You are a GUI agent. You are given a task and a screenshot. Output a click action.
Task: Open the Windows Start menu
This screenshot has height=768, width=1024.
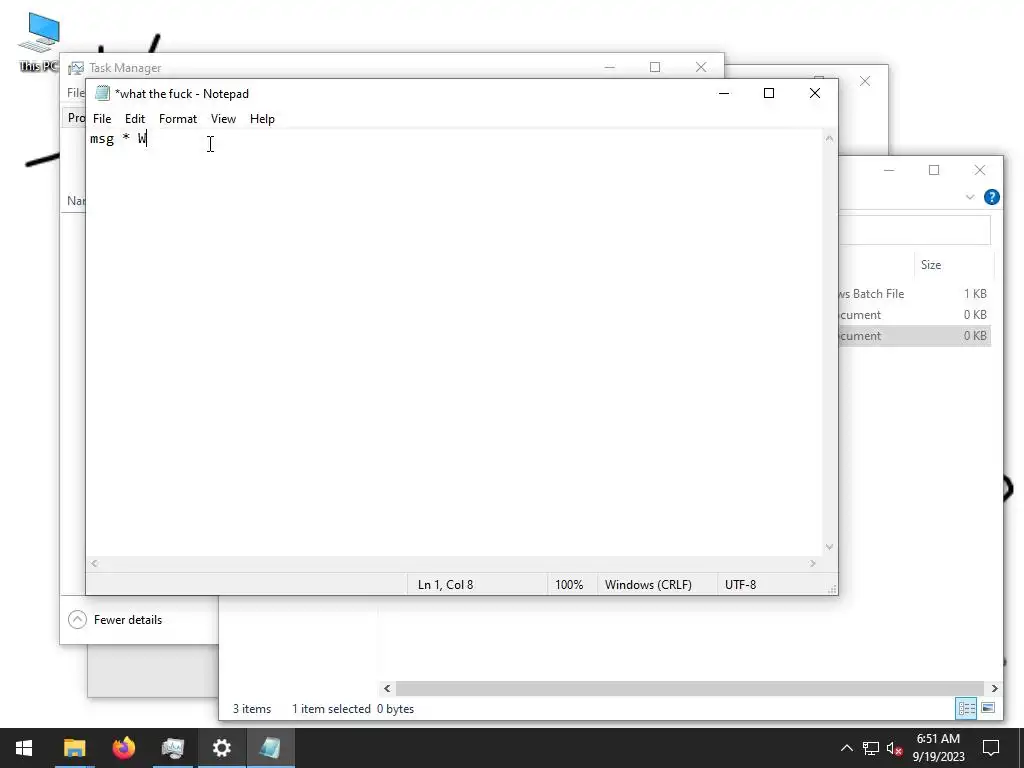coord(24,748)
